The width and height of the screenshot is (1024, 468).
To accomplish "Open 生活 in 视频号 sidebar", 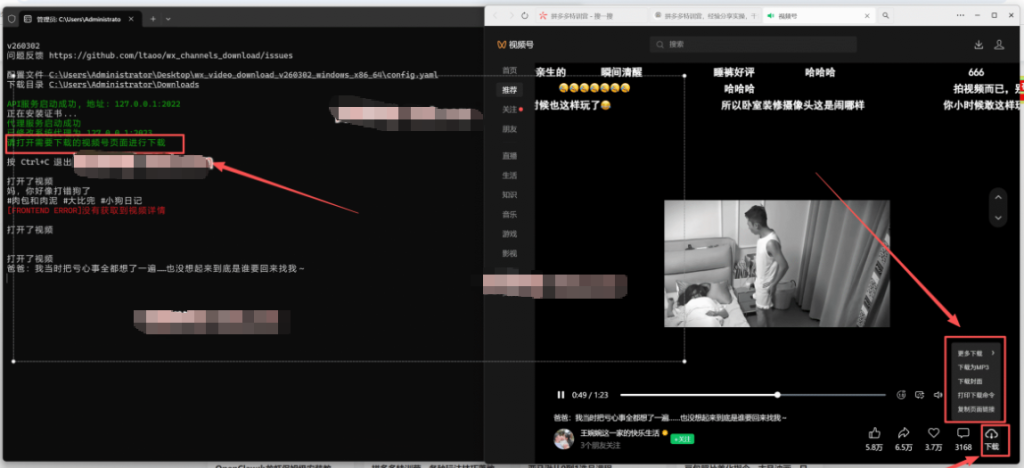I will pos(509,176).
